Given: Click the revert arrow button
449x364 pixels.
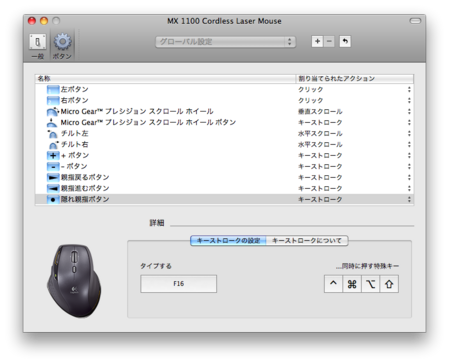Looking at the screenshot, I should (x=345, y=41).
